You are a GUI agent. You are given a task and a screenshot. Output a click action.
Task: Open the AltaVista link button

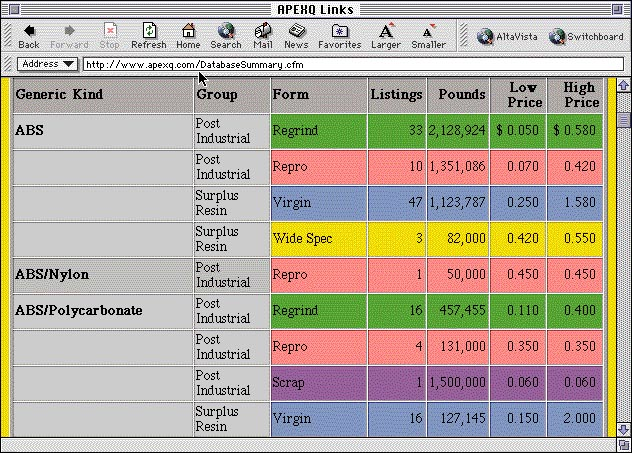pos(507,37)
